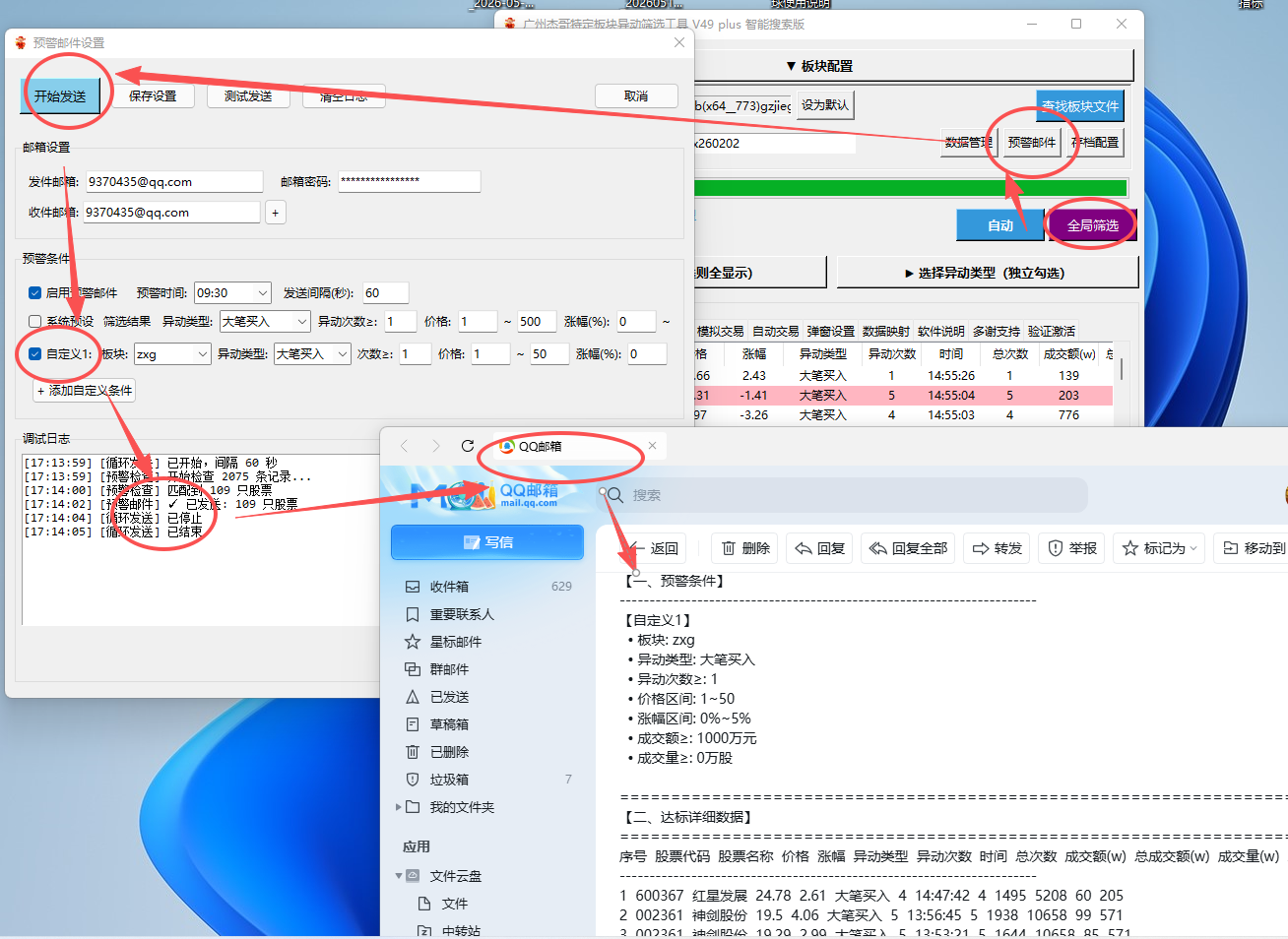Viewport: 1288px width, 939px height.
Task: Open 自定义1 异动类型 大笔买入 dropdown
Action: [x=312, y=353]
